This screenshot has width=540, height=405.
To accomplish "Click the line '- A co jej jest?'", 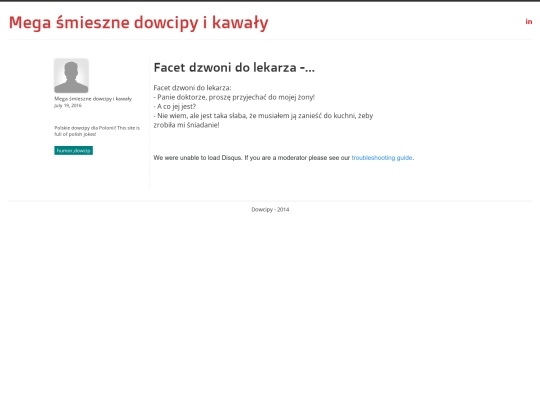I will (175, 106).
